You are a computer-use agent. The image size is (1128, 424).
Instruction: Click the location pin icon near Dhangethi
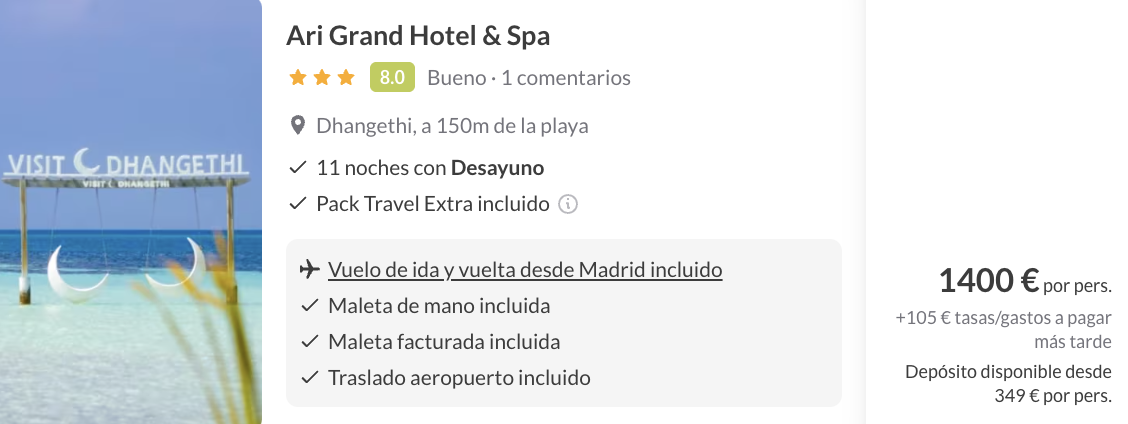coord(297,126)
